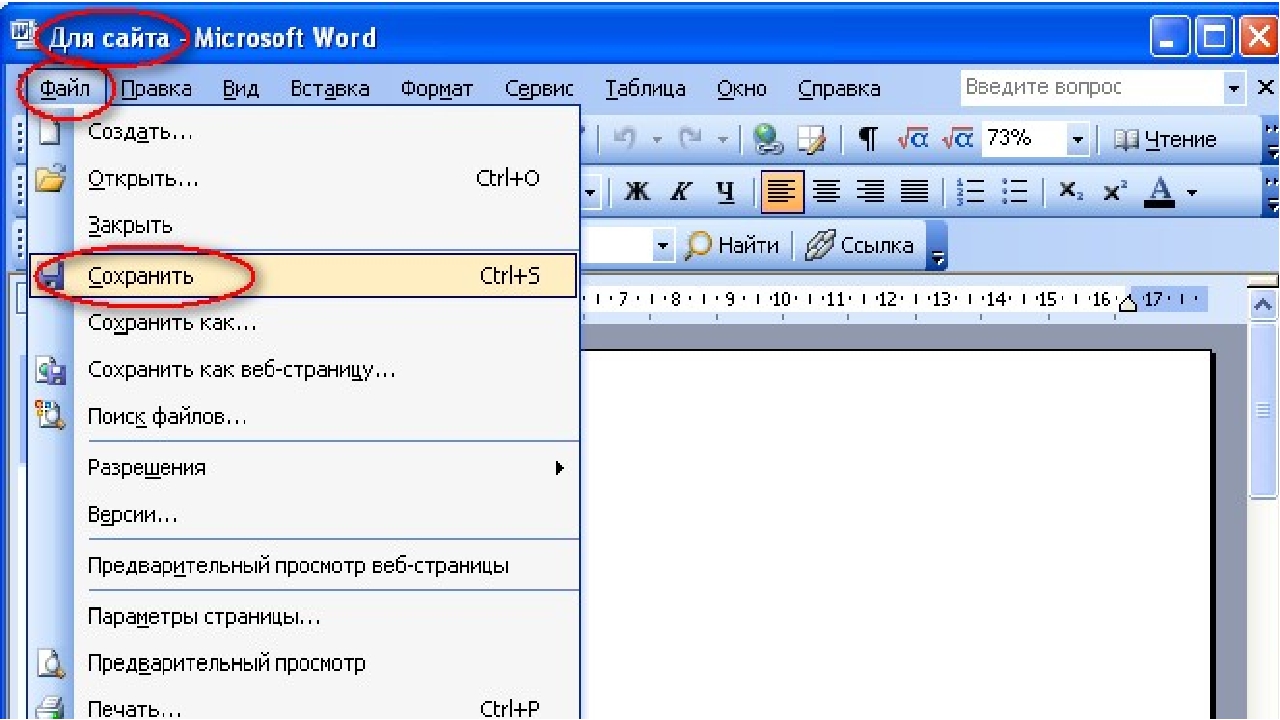1280x720 pixels.
Task: Click the search icon beside Поиск файлов...
Action: [50, 416]
